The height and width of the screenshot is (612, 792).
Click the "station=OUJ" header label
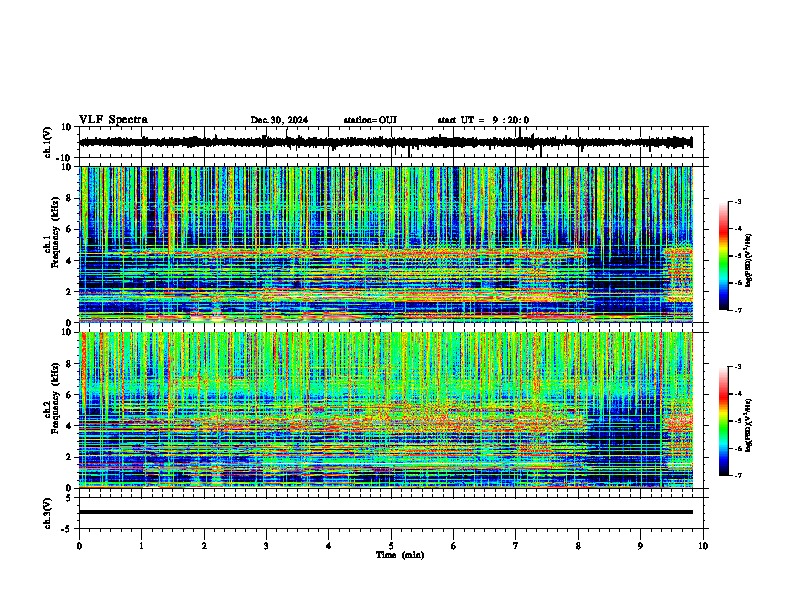coord(370,120)
